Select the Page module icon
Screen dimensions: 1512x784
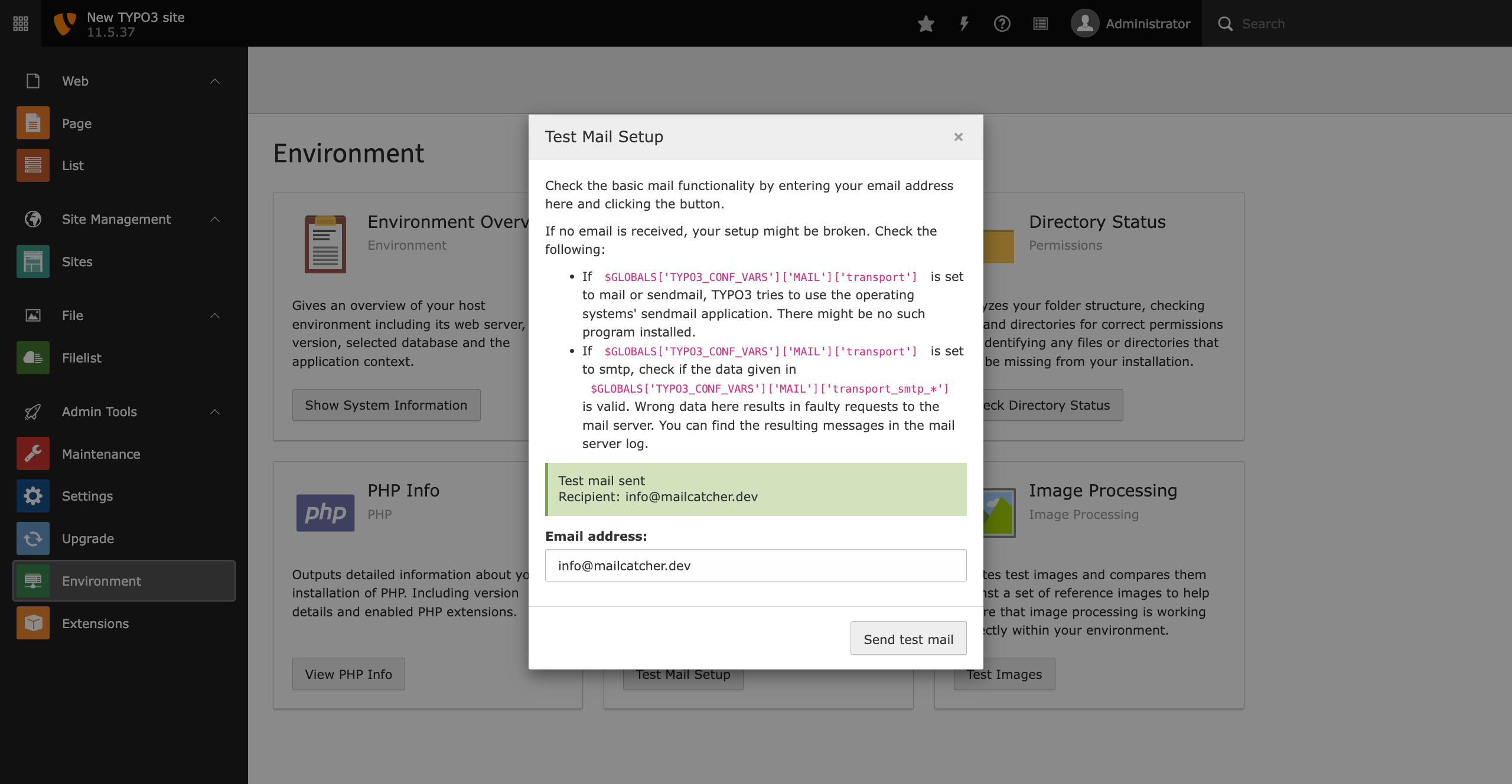[32, 122]
